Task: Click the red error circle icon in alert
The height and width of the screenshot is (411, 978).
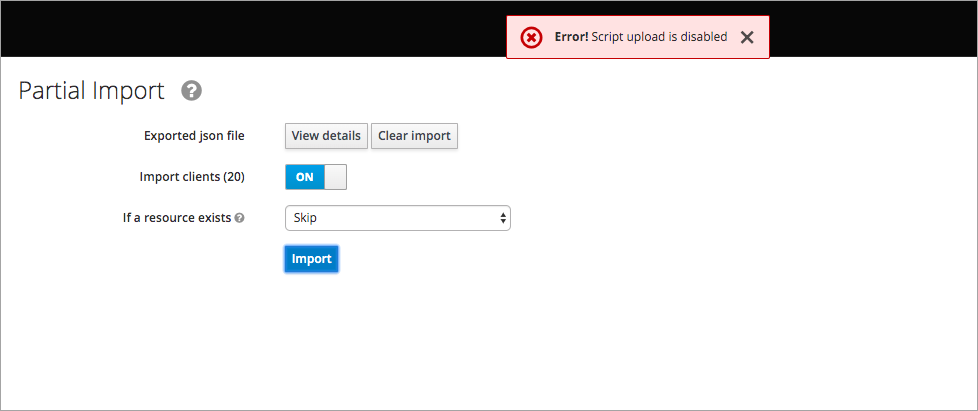Action: pyautogui.click(x=531, y=37)
